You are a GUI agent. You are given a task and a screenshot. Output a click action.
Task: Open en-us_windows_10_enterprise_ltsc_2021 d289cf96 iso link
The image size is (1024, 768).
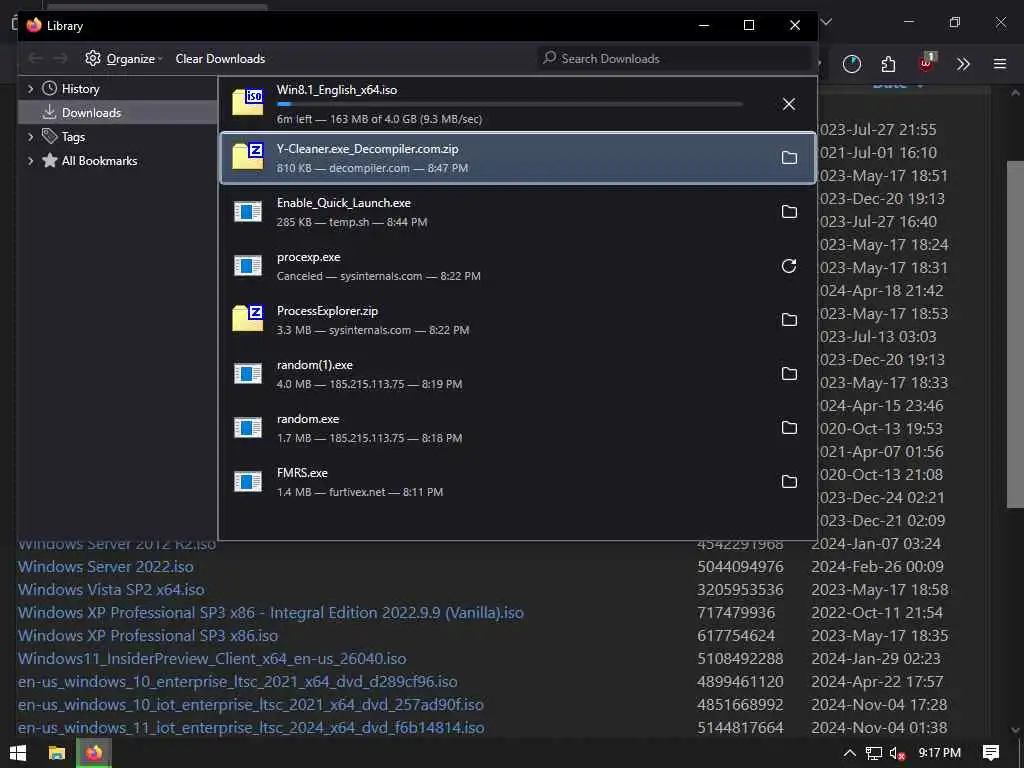238,682
